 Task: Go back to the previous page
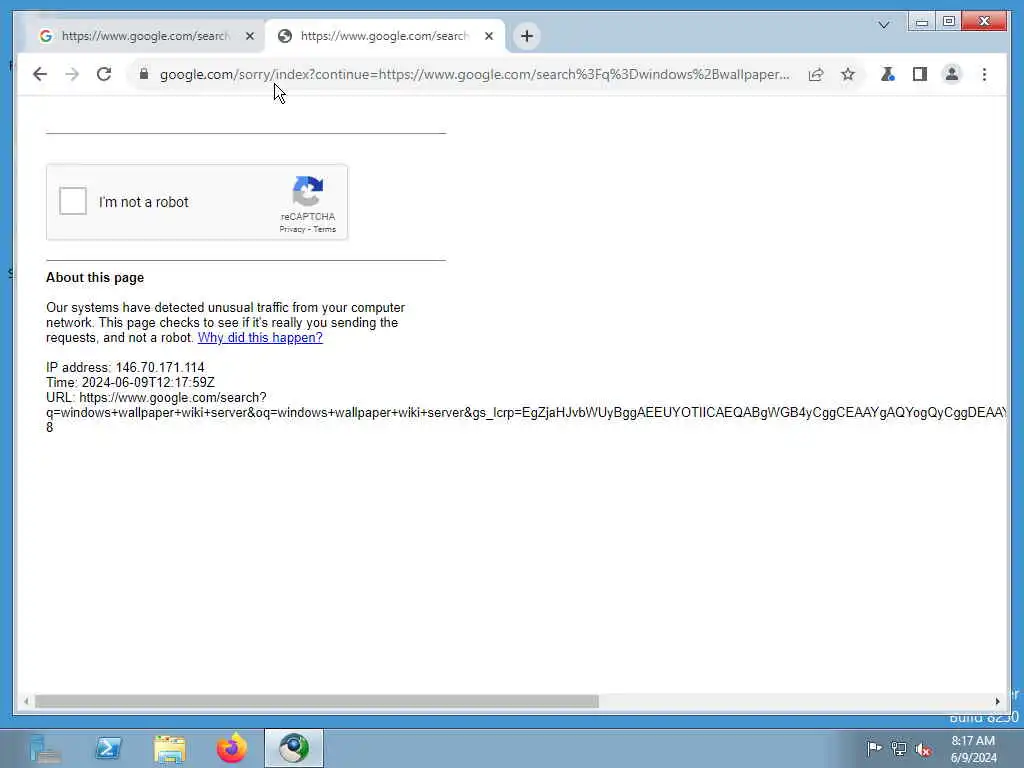(x=40, y=74)
